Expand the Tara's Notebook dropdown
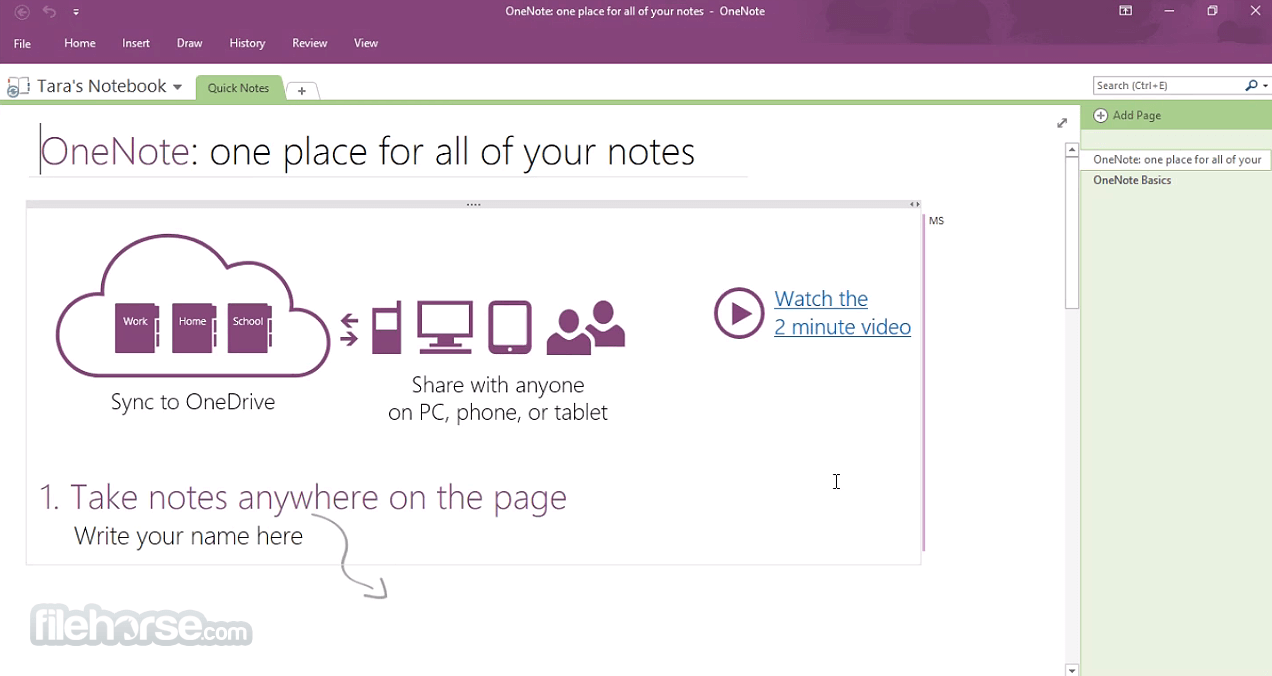This screenshot has height=676, width=1272. [x=177, y=87]
